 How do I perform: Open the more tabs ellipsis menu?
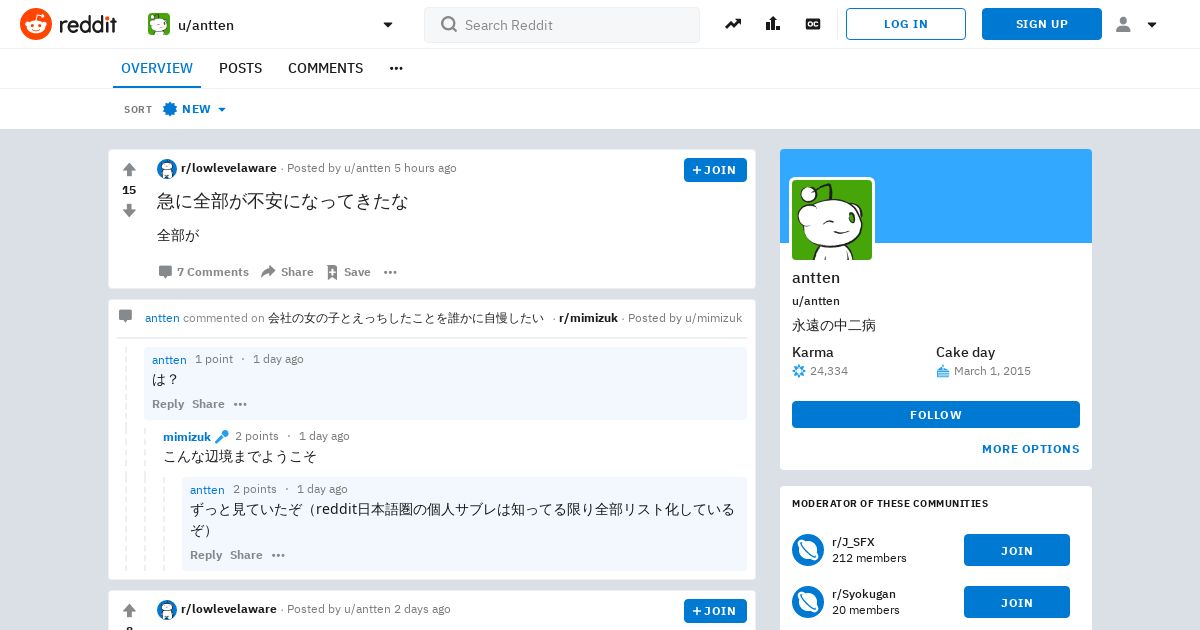396,68
